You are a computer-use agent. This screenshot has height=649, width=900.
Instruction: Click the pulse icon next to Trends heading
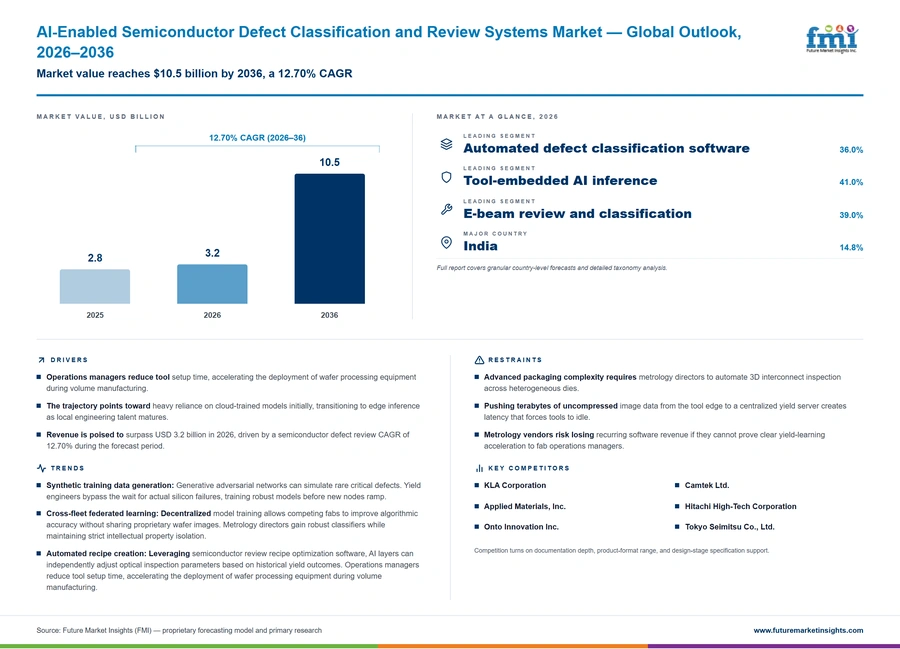click(x=41, y=468)
